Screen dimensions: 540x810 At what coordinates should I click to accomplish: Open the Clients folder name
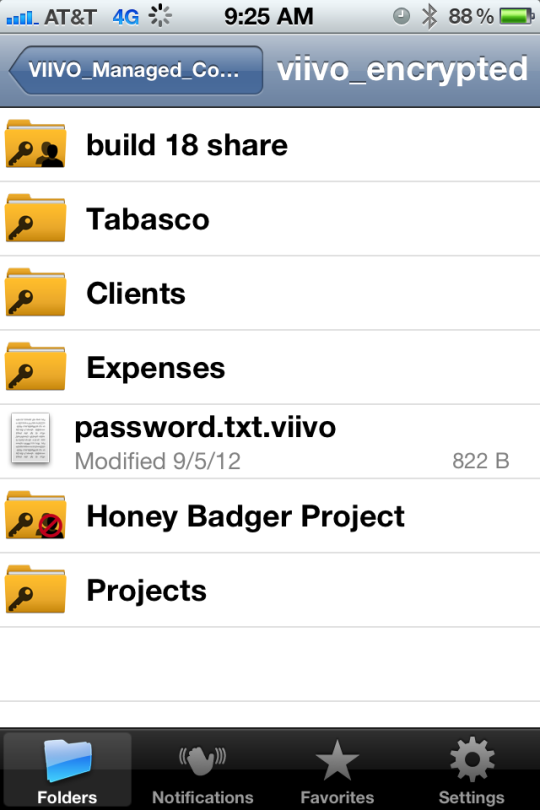click(136, 293)
